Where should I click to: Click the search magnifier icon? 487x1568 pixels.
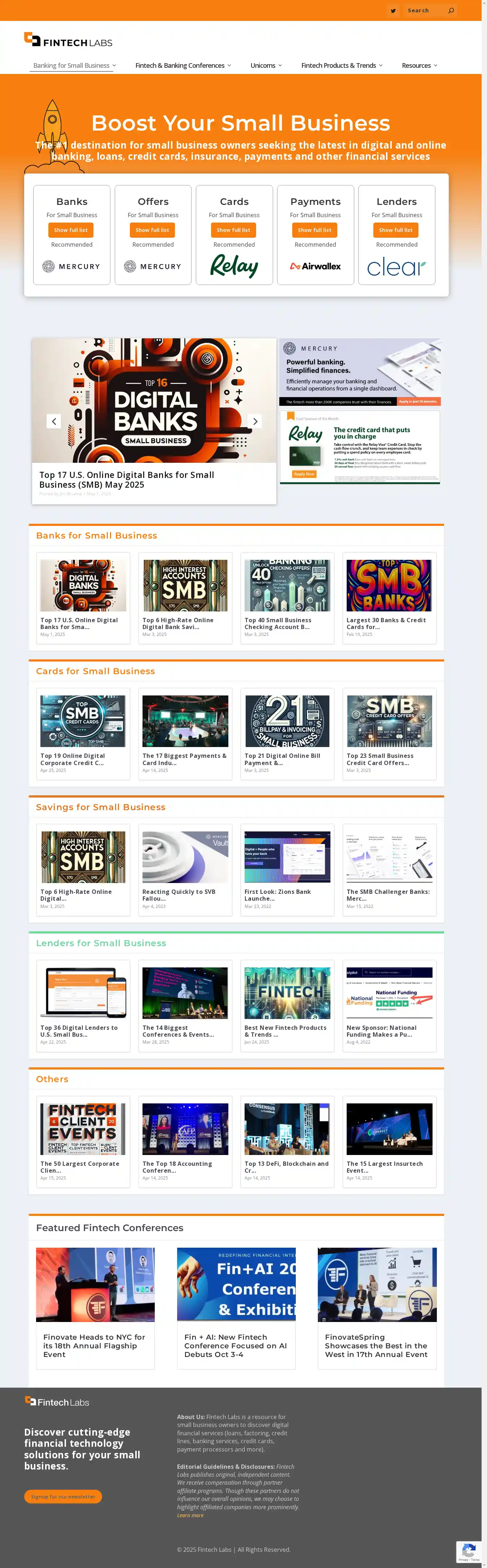point(451,10)
